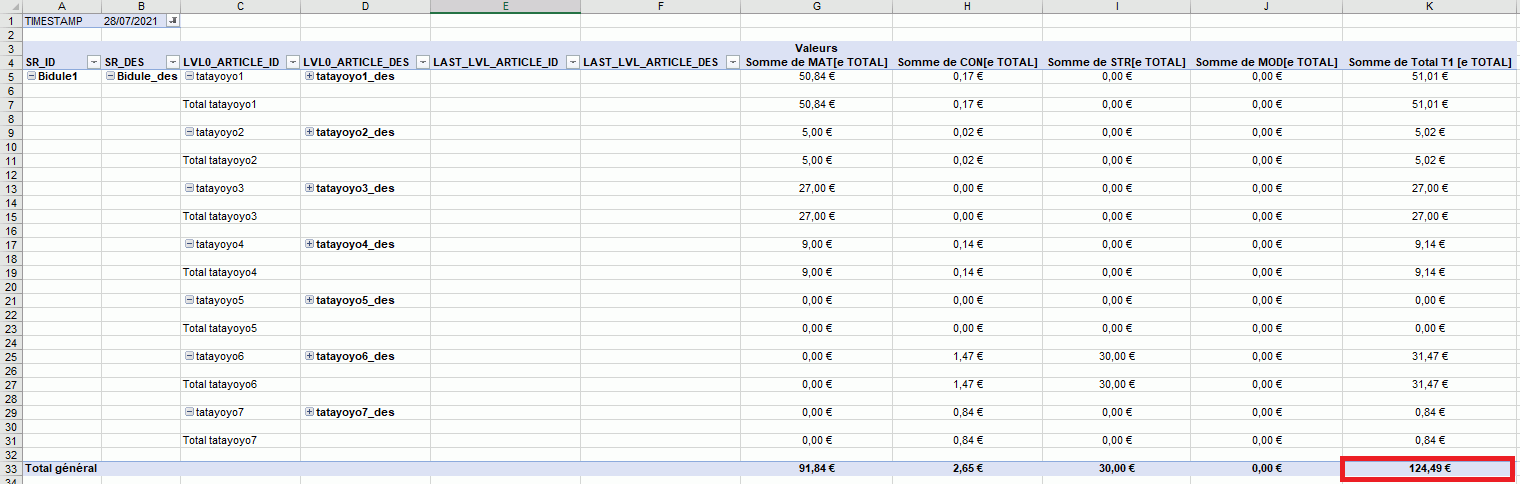The image size is (1520, 484).
Task: Open the SR_DES field filter dropdown
Action: (173, 62)
